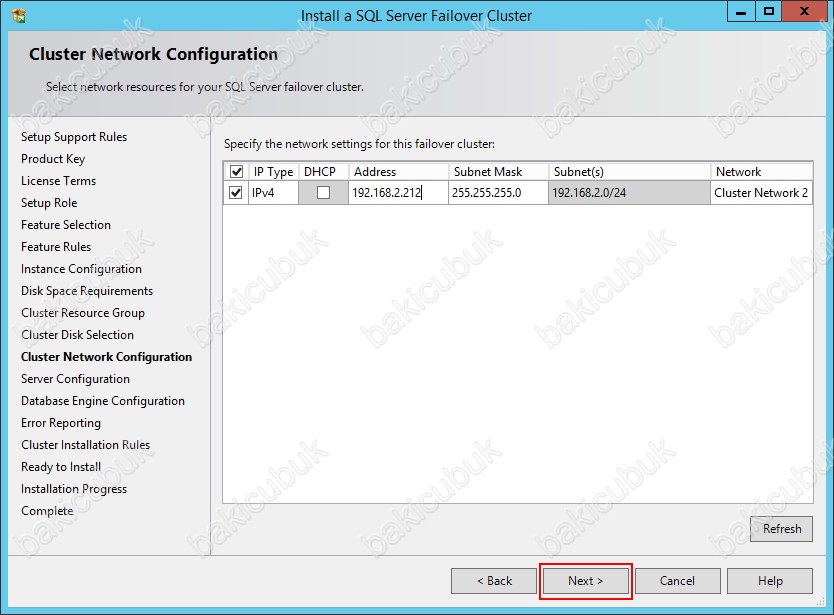Cancel the failover cluster setup
Viewport: 834px width, 615px height.
click(678, 581)
